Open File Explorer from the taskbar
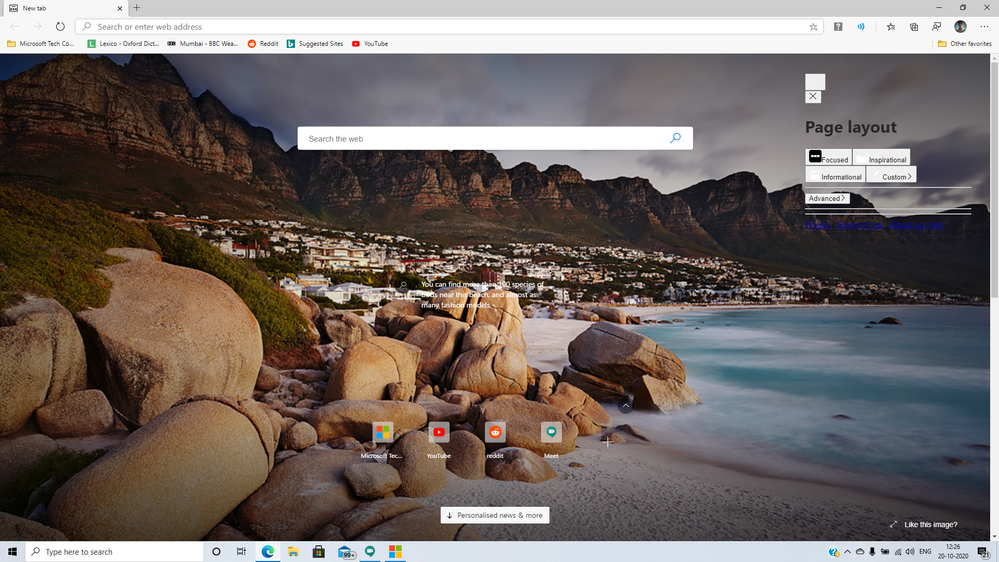 pyautogui.click(x=293, y=552)
